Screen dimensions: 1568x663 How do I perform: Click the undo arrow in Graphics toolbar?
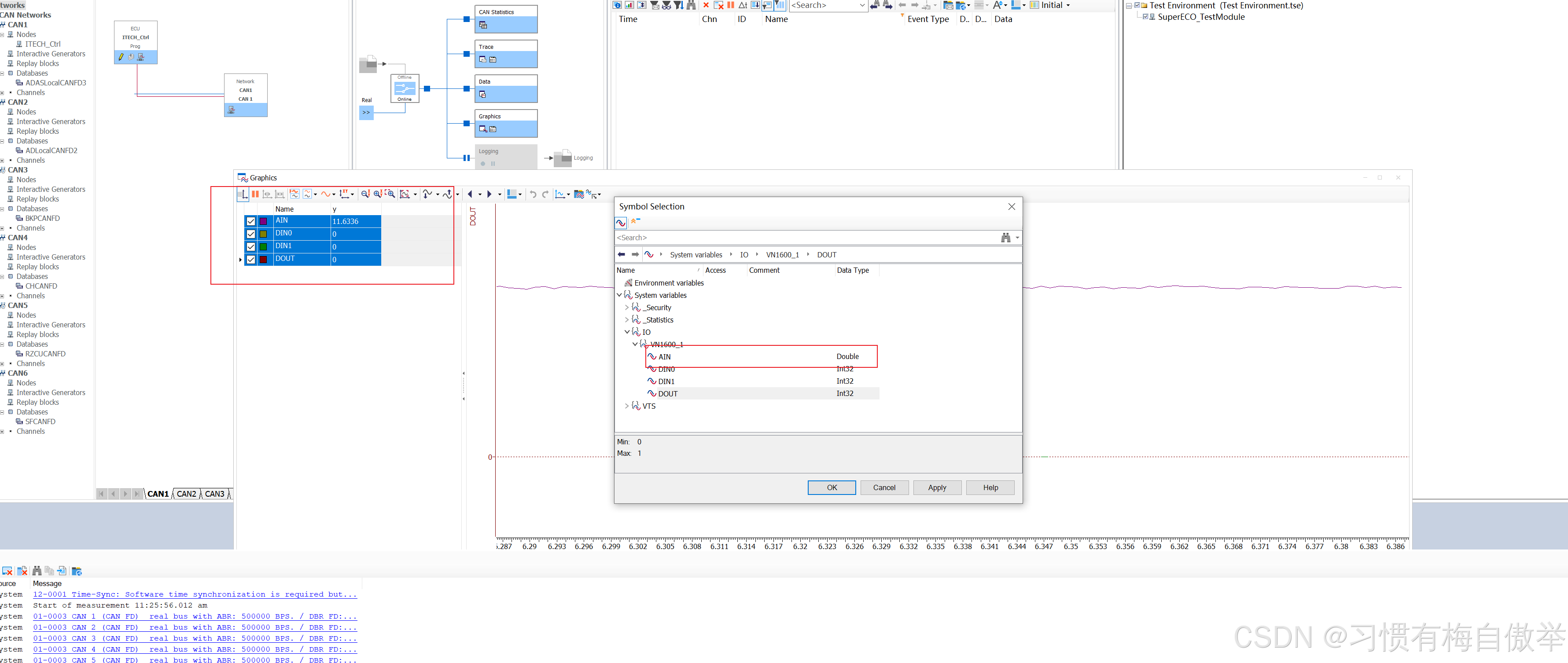533,194
